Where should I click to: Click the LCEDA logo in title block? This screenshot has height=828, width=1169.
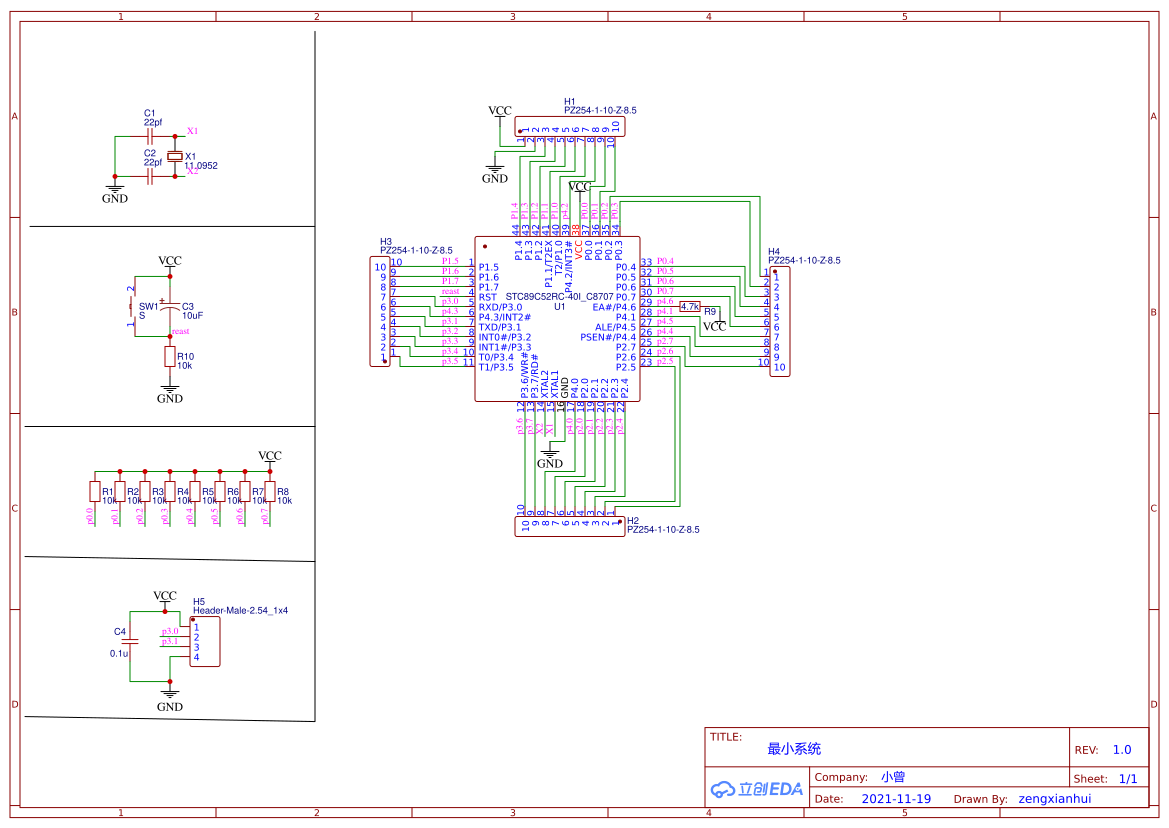(x=757, y=789)
